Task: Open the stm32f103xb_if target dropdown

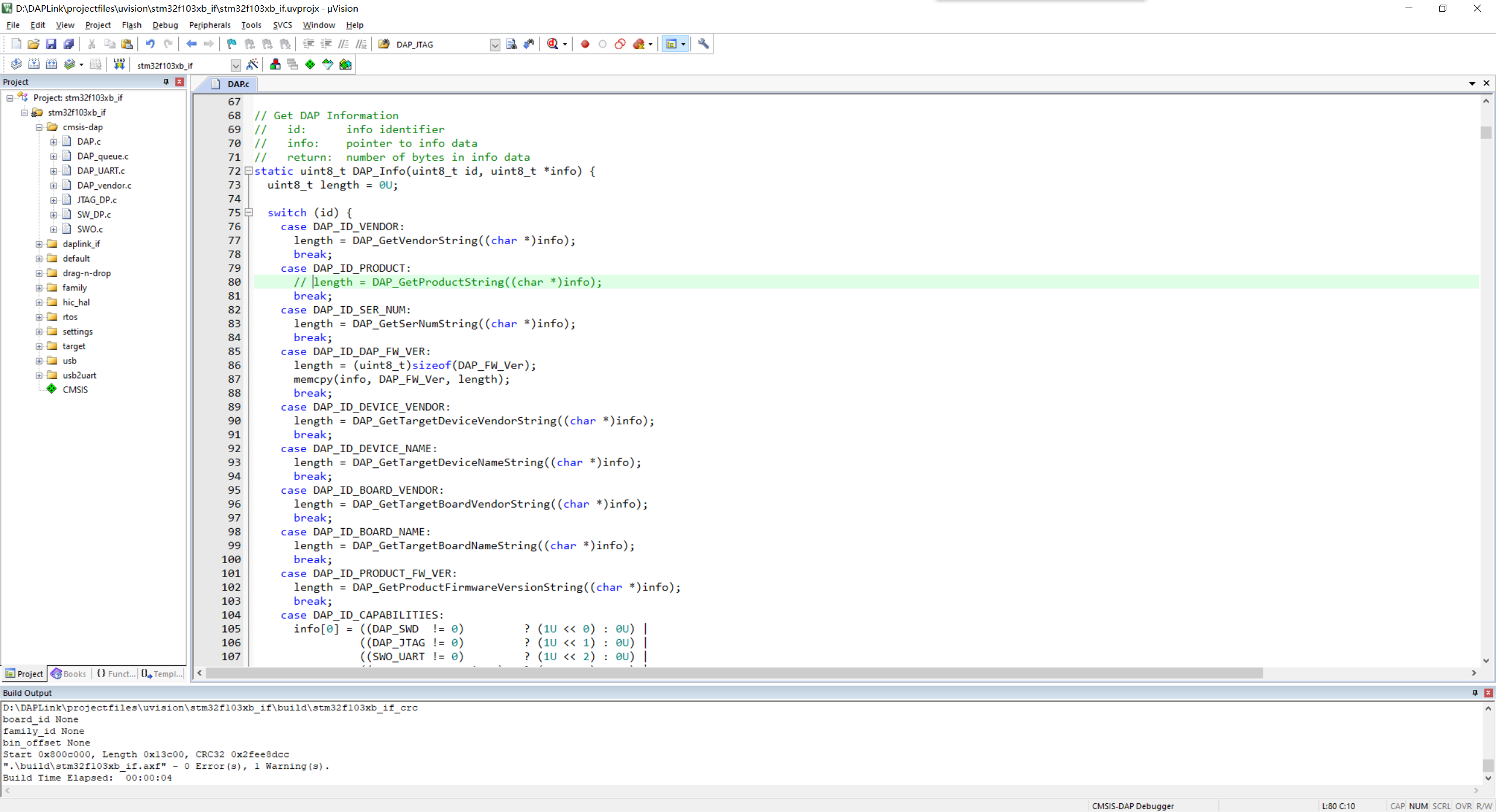Action: (x=236, y=65)
